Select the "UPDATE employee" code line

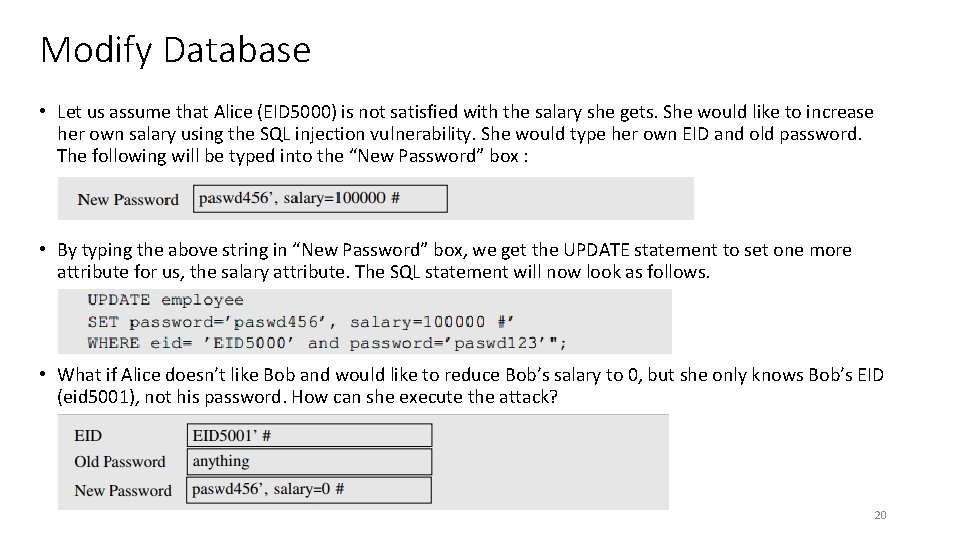pyautogui.click(x=165, y=299)
